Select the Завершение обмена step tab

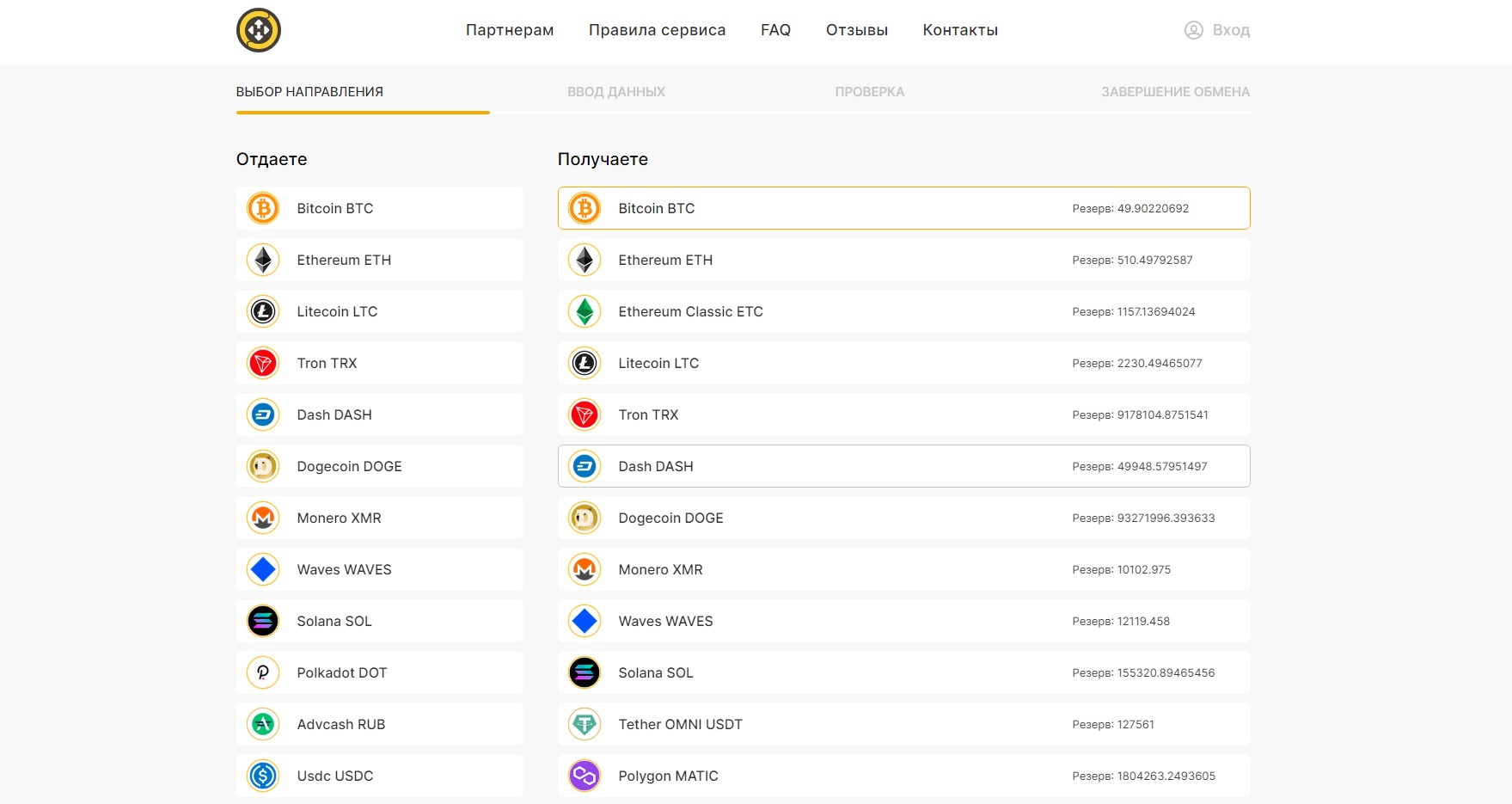pyautogui.click(x=1176, y=92)
